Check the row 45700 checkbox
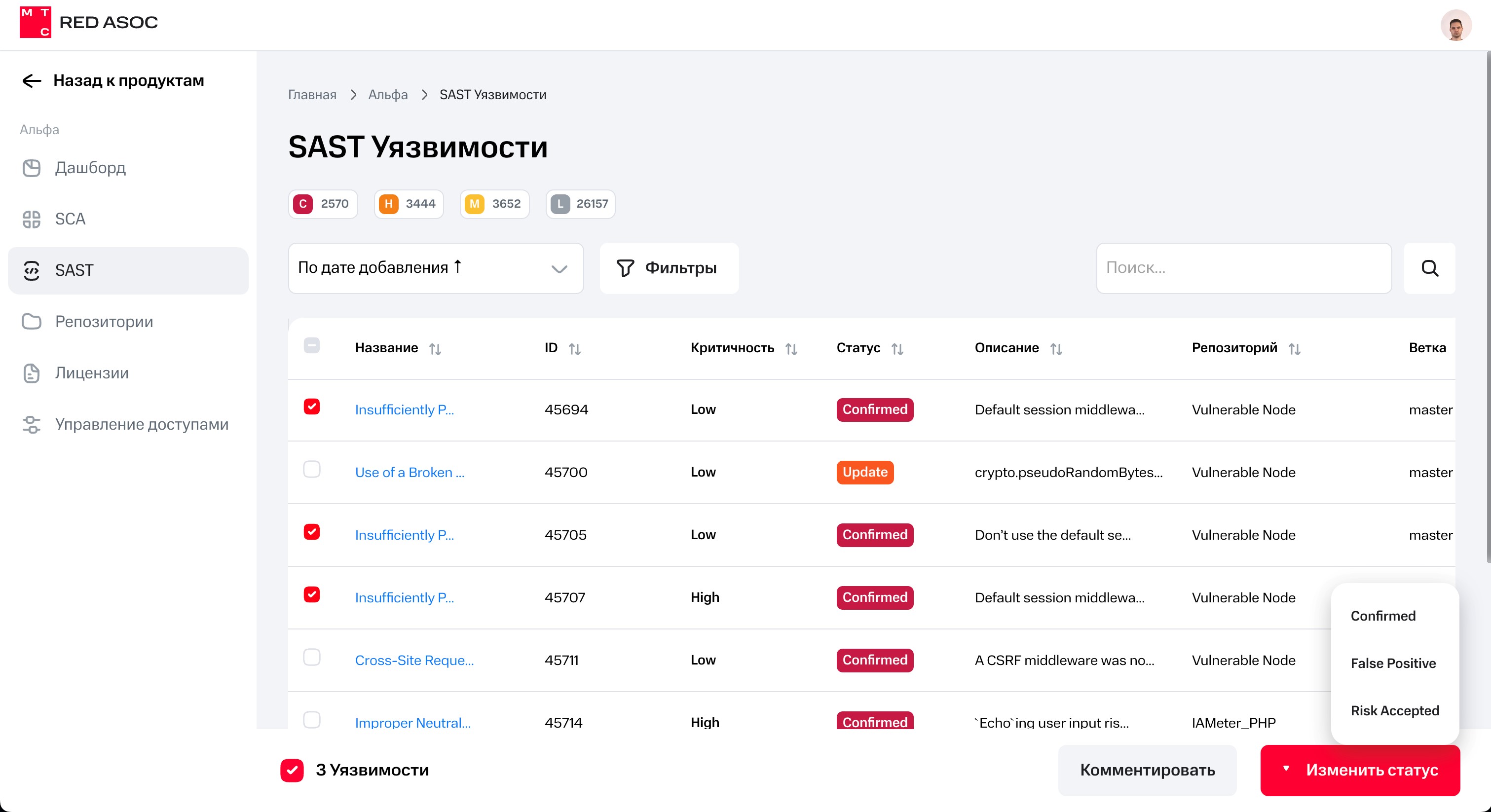This screenshot has height=812, width=1491. tap(311, 469)
